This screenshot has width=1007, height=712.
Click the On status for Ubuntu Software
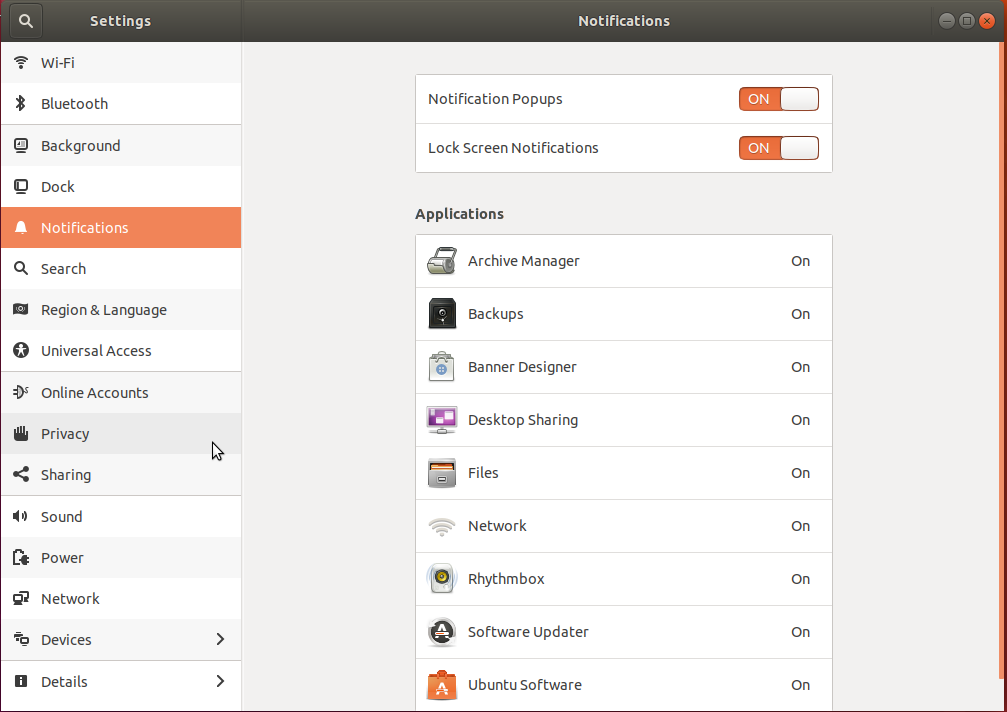coord(800,685)
